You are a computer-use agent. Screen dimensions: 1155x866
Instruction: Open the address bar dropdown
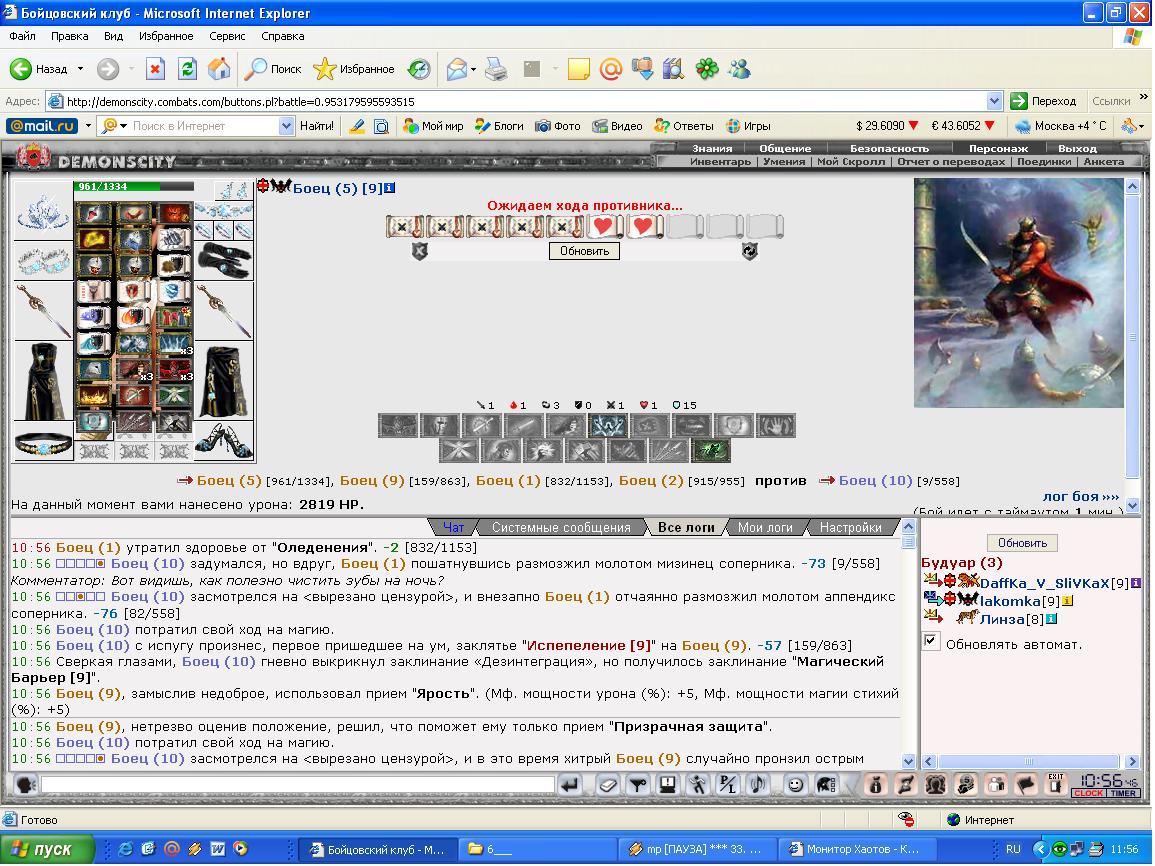point(994,102)
